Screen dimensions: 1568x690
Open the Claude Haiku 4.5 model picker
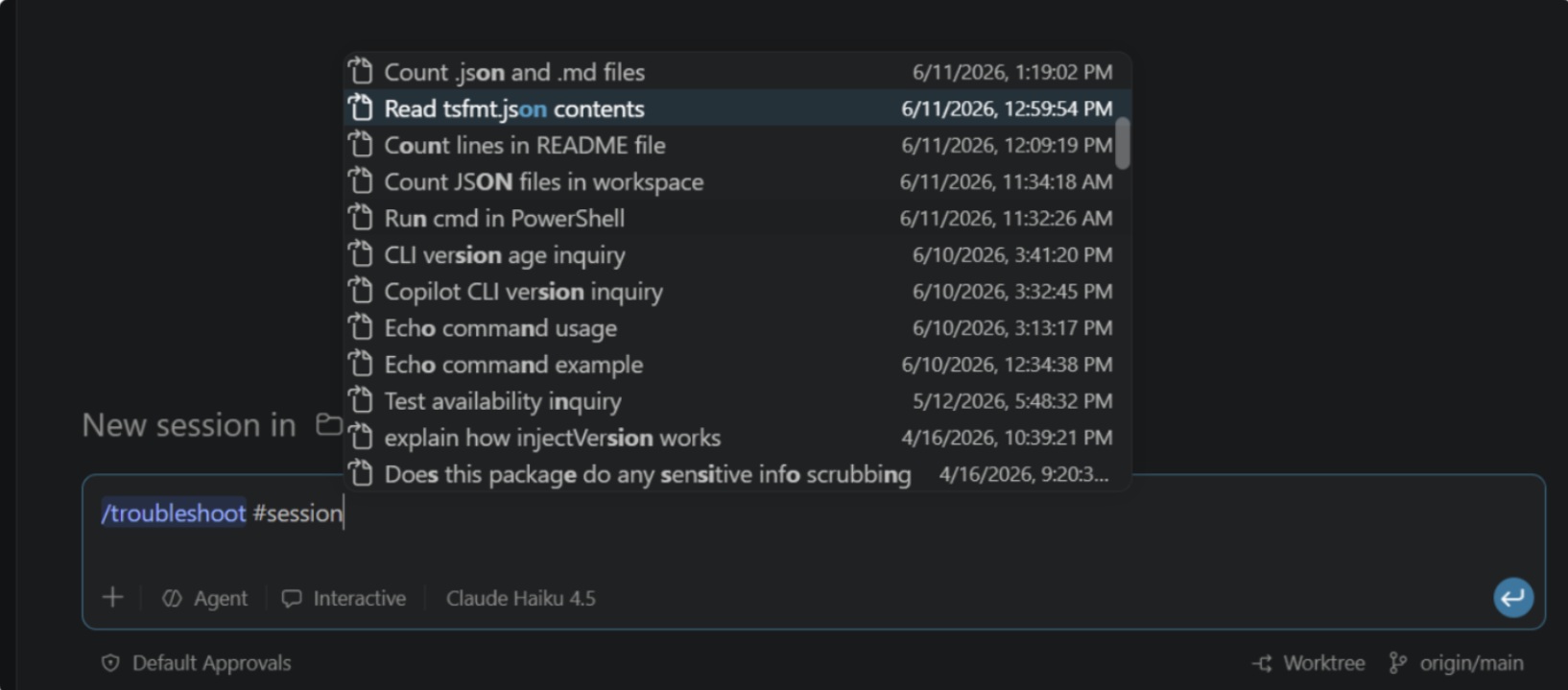pyautogui.click(x=520, y=598)
